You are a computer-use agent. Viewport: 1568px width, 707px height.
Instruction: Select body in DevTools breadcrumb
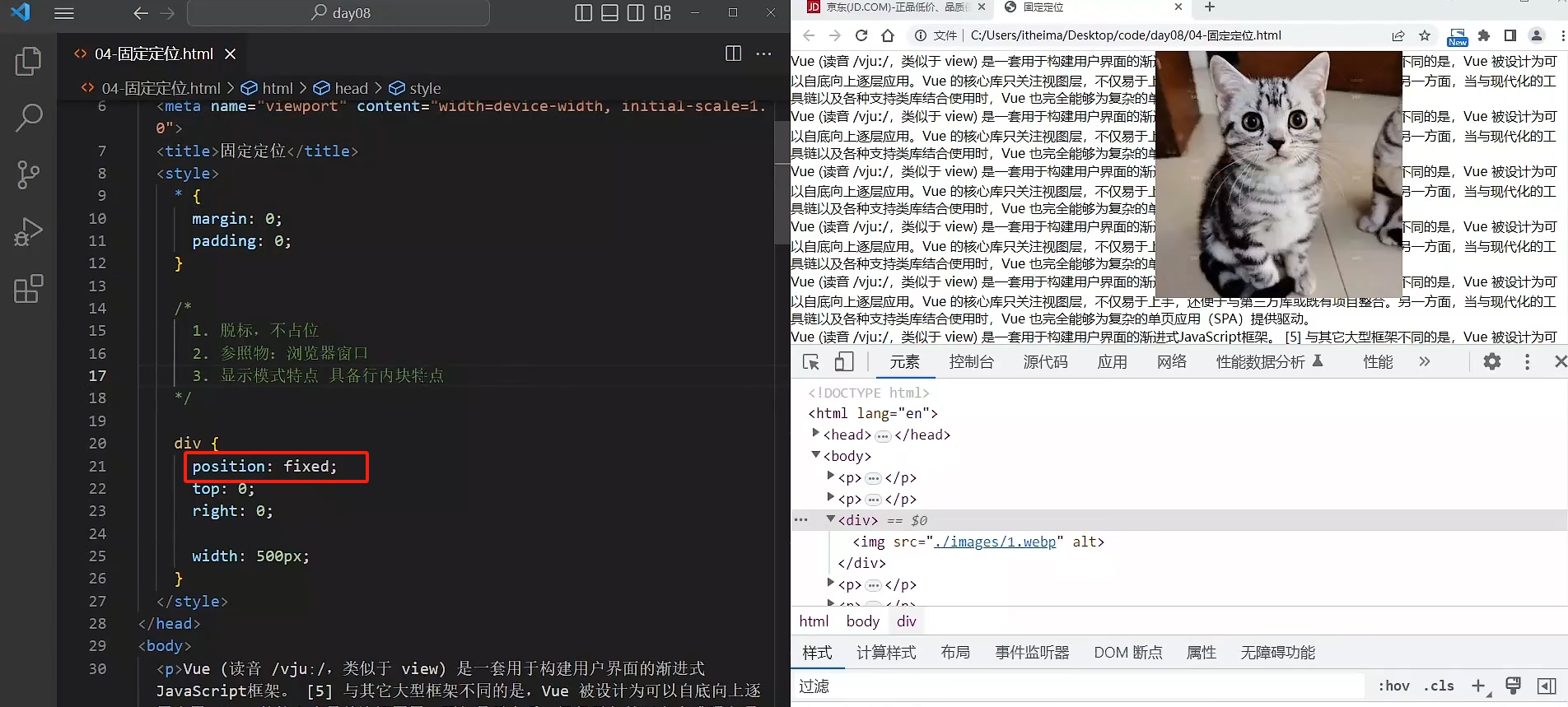point(862,621)
